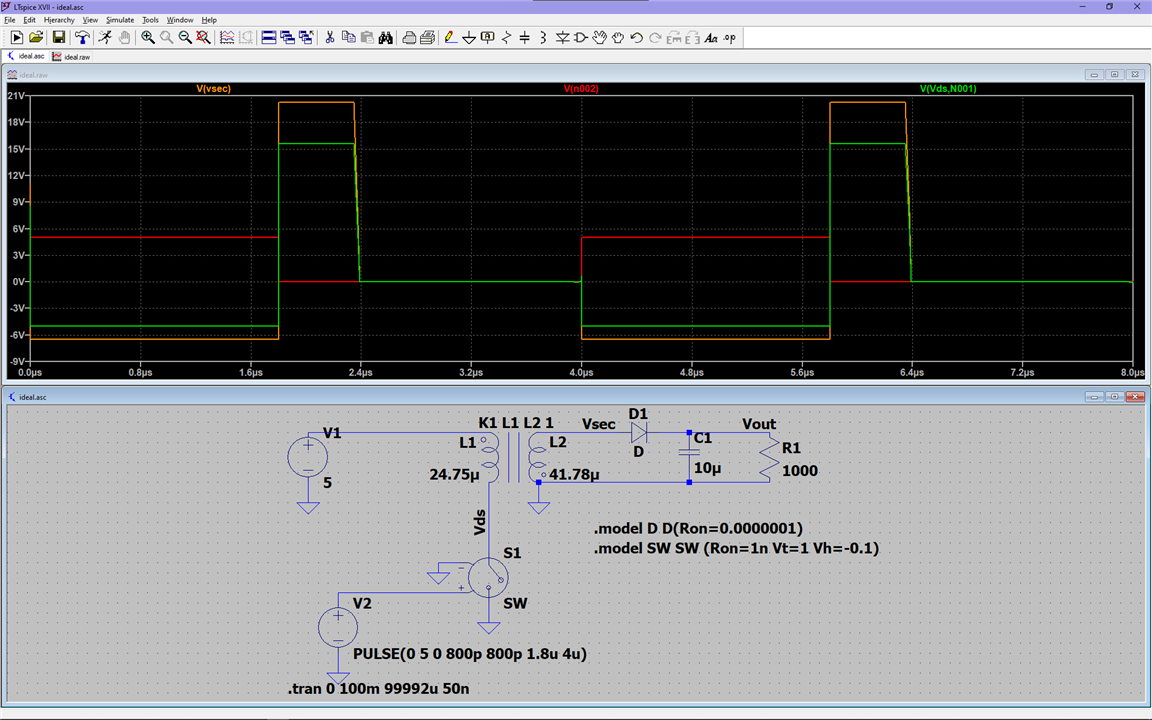Image resolution: width=1152 pixels, height=720 pixels.
Task: Select the Inductor component tool
Action: tap(543, 38)
